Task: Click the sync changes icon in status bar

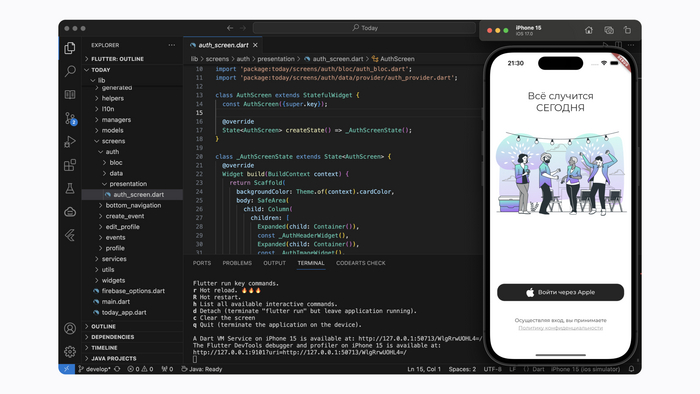Action: point(117,369)
